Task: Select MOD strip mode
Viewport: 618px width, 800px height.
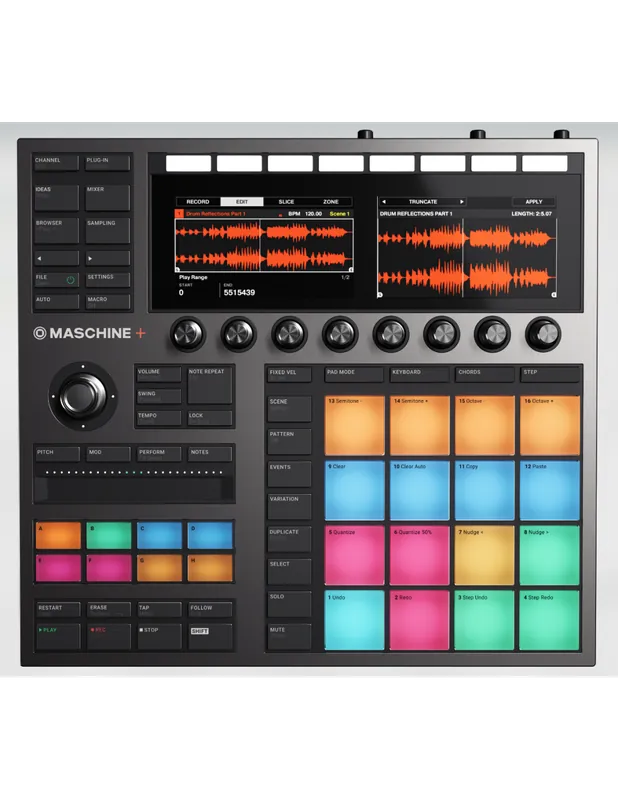Action: click(x=108, y=454)
